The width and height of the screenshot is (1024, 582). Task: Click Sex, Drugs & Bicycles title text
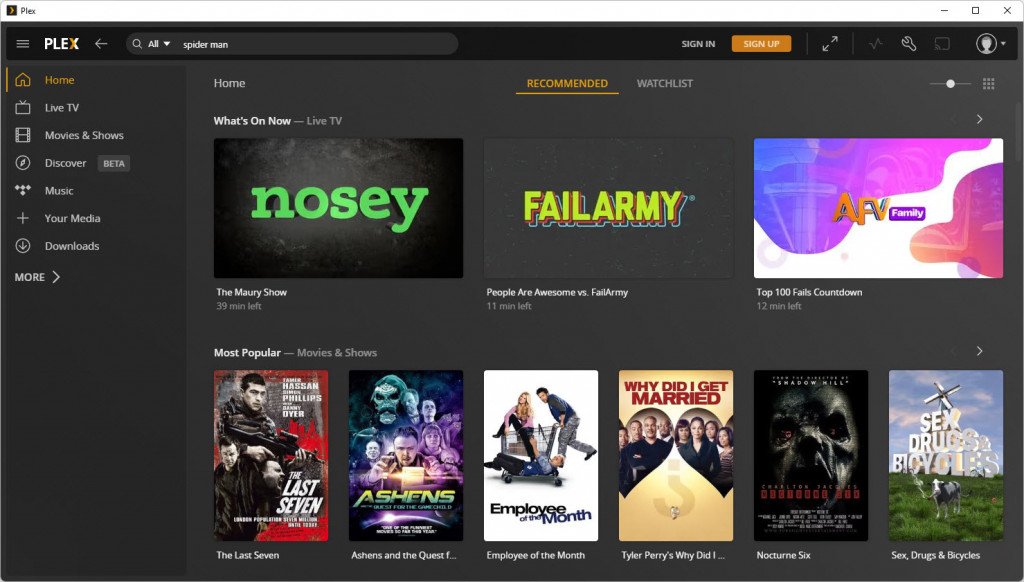click(935, 555)
